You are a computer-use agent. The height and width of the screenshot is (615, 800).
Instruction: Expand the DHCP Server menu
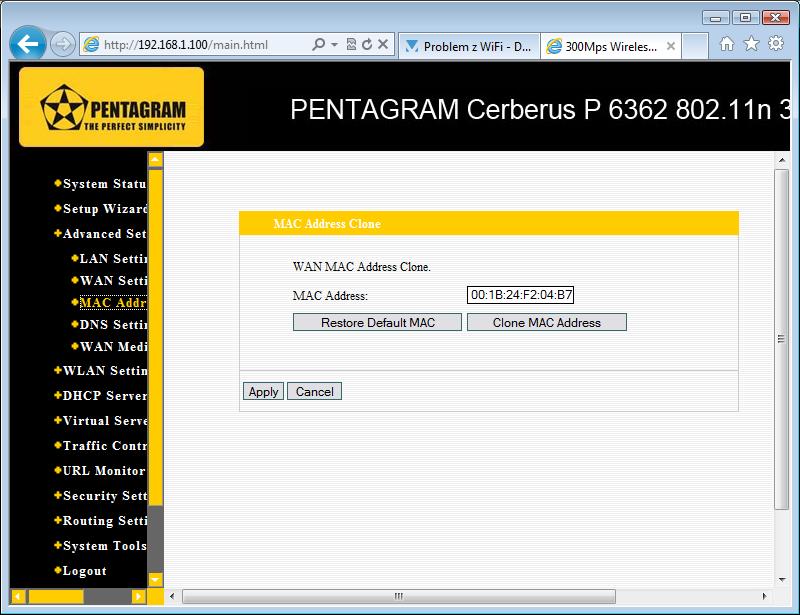click(104, 396)
